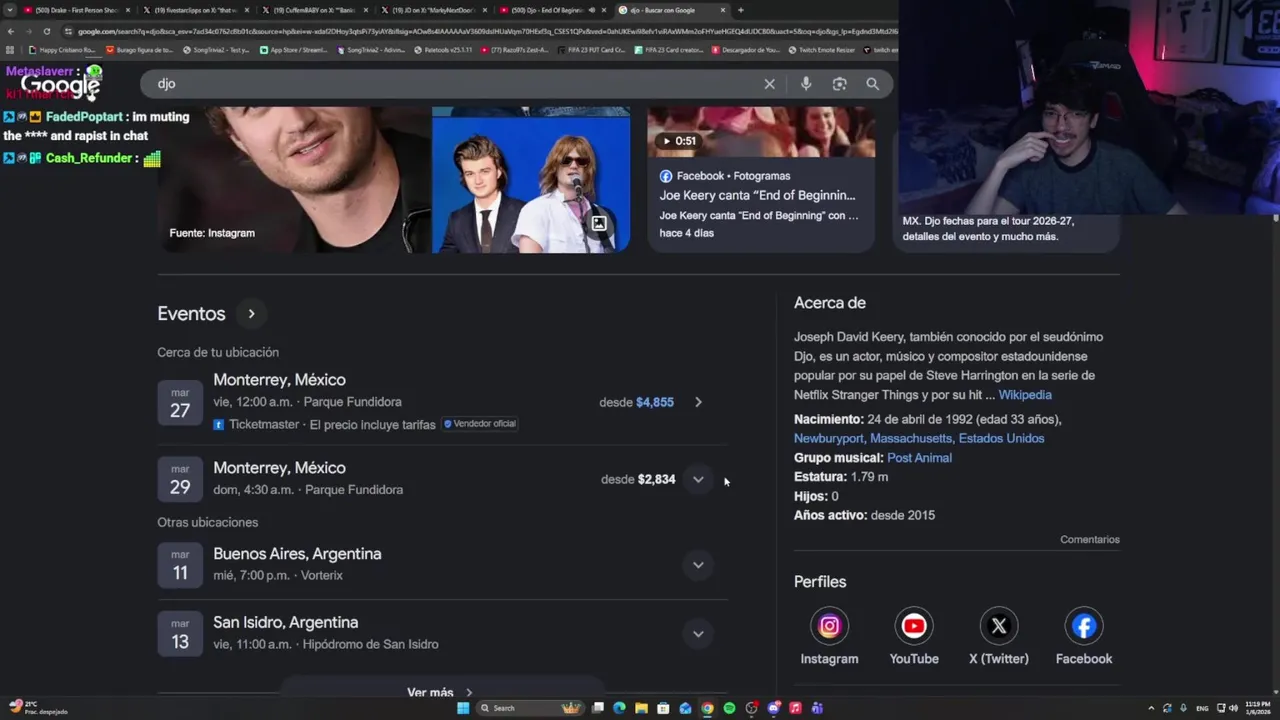1280x720 pixels.
Task: Click the Google logo
Action: (x=61, y=86)
